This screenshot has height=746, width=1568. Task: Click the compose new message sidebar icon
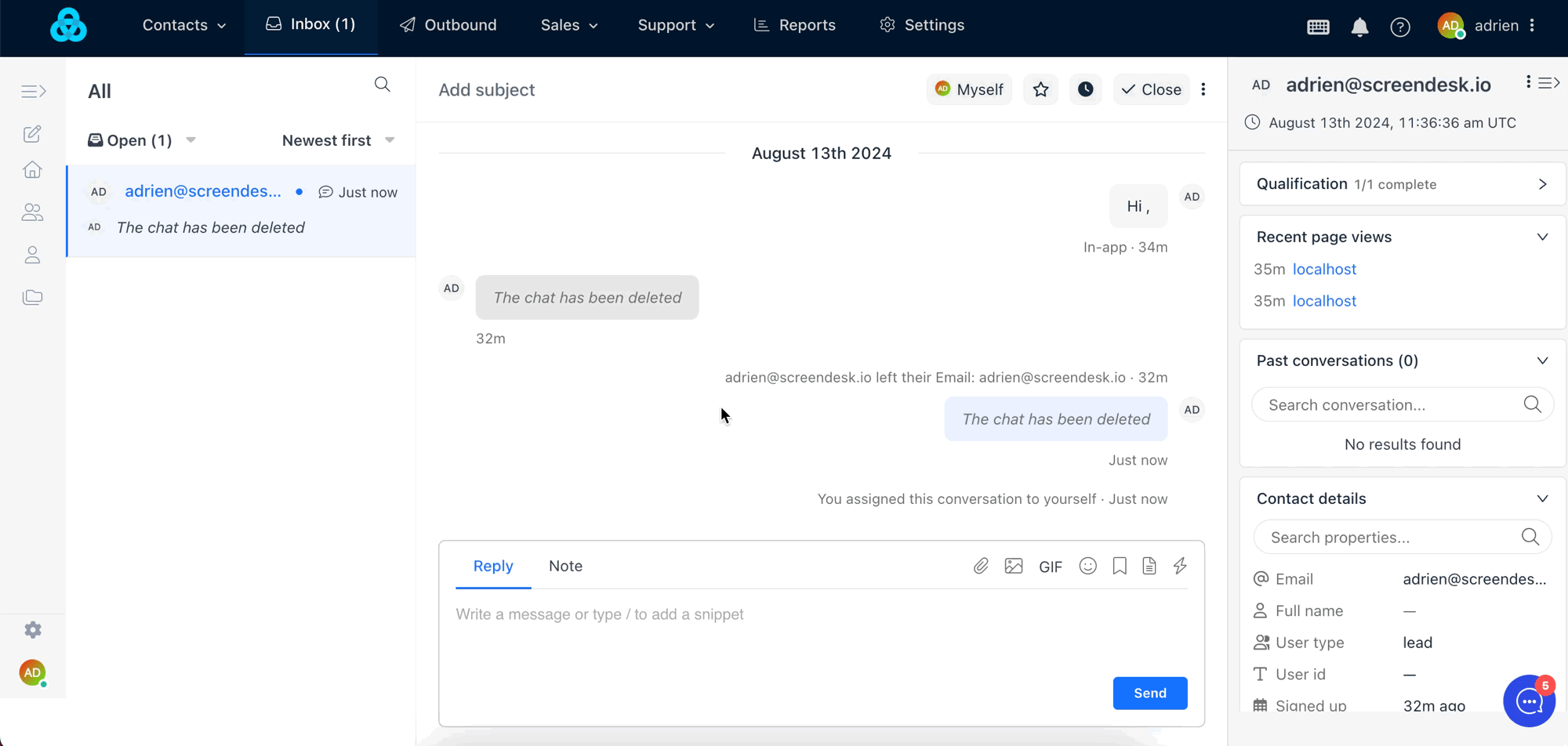pos(32,134)
